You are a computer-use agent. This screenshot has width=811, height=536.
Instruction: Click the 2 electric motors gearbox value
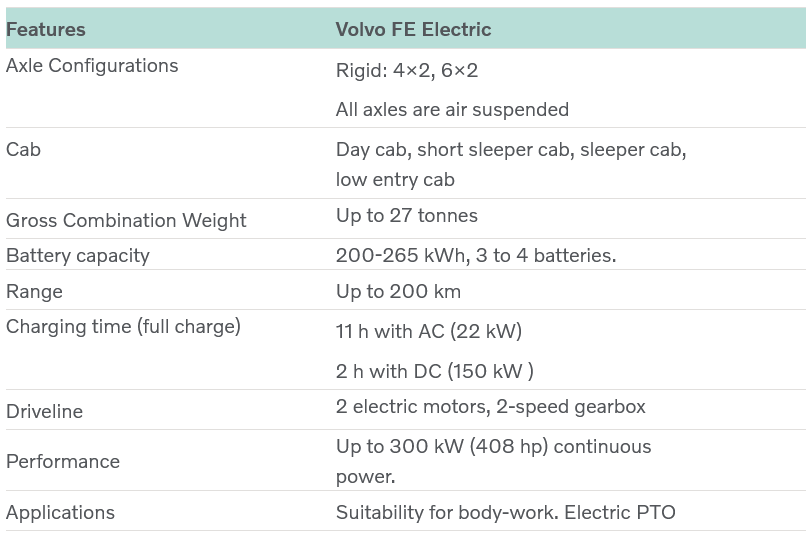point(490,407)
